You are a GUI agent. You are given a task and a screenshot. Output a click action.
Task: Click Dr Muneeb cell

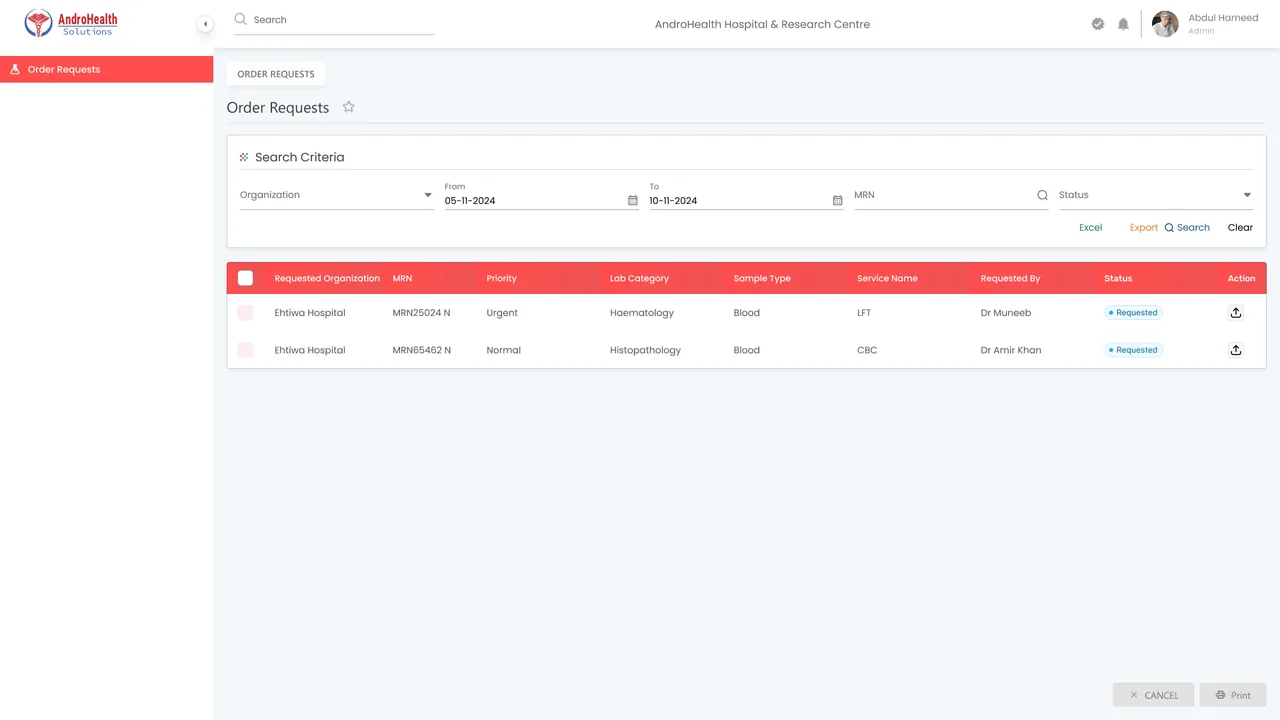[1006, 313]
